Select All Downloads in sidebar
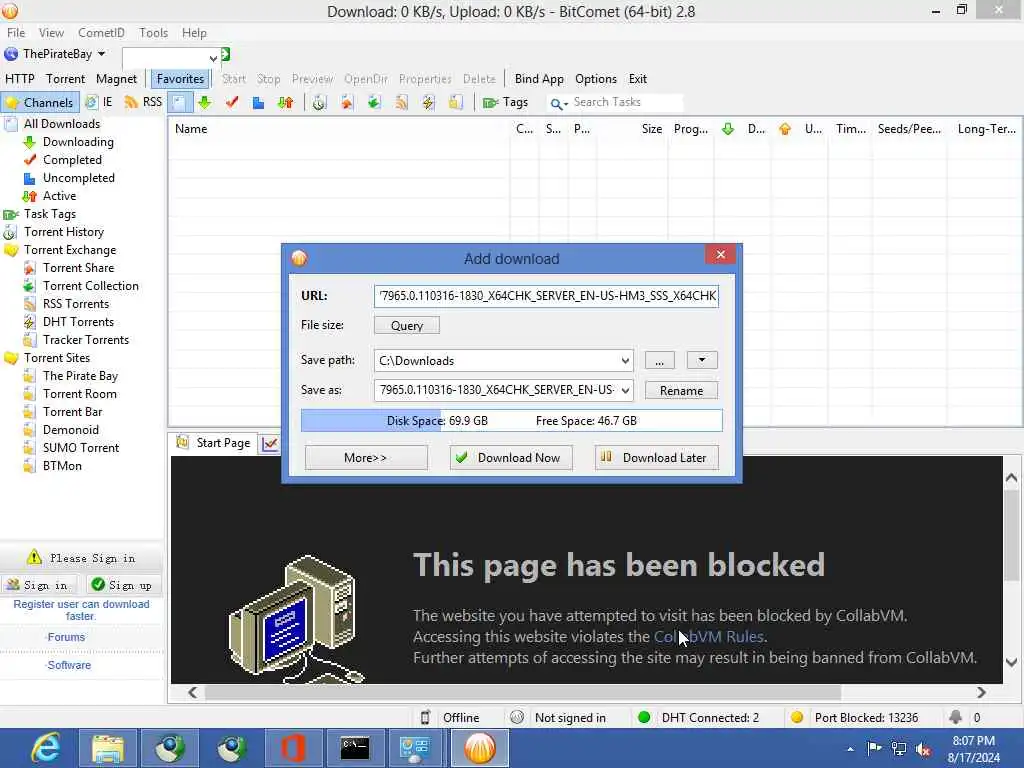 click(62, 124)
